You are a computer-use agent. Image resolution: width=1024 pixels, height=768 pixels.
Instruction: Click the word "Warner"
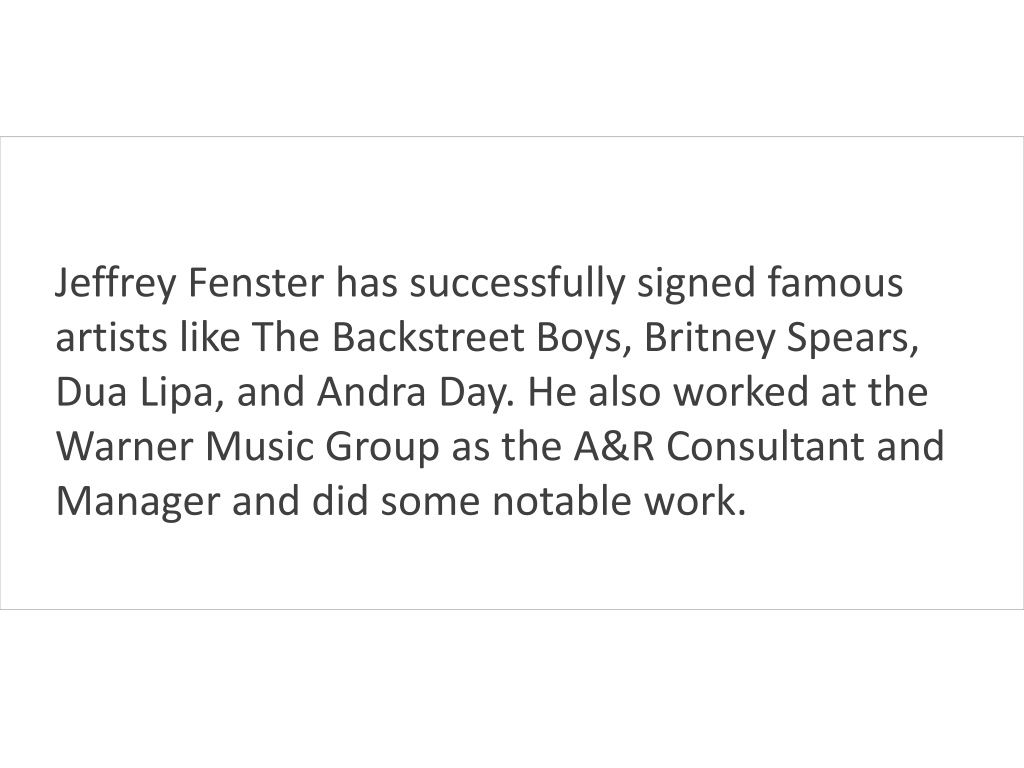tap(124, 447)
